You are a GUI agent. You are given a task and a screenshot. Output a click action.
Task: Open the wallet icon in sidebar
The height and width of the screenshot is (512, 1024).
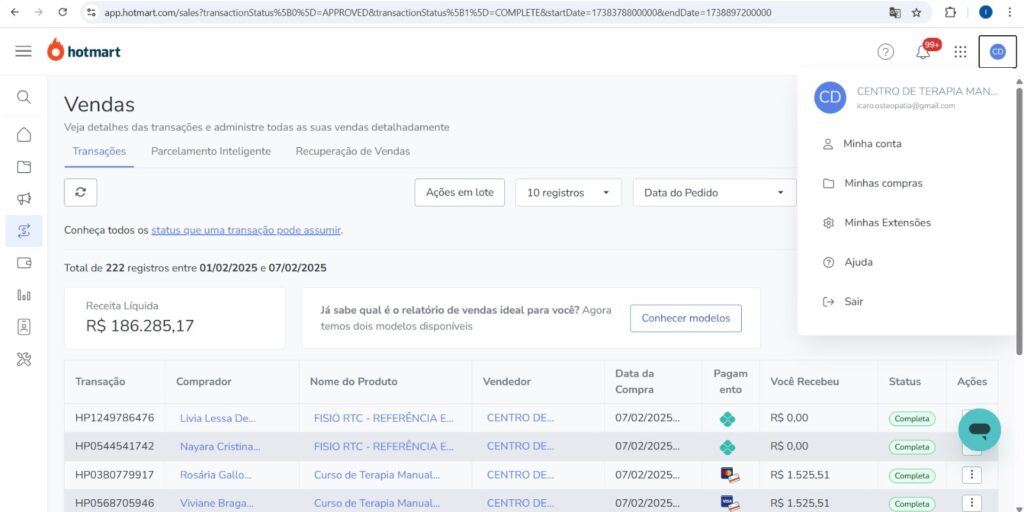(x=24, y=263)
